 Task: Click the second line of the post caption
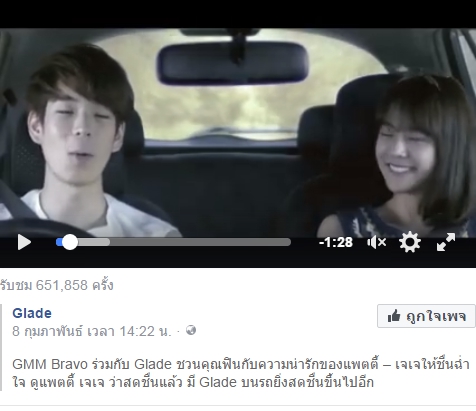coord(193,382)
